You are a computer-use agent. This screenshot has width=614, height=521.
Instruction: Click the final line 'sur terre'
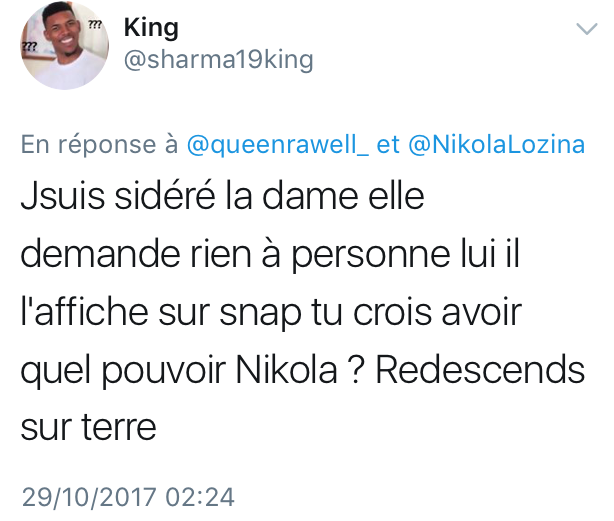point(88,427)
